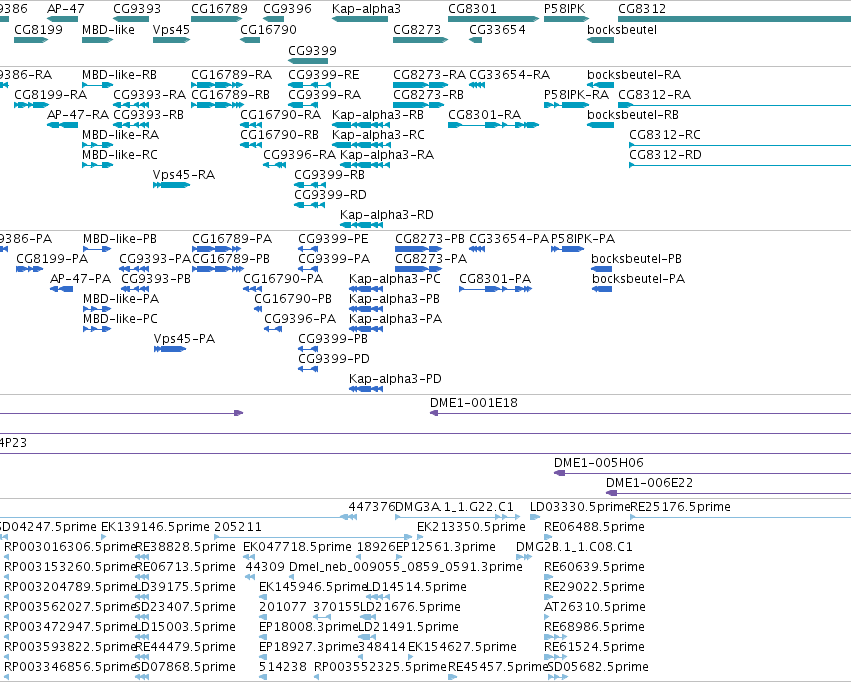Click the DME1-005H06 clone label
The image size is (851, 682).
[x=599, y=463]
